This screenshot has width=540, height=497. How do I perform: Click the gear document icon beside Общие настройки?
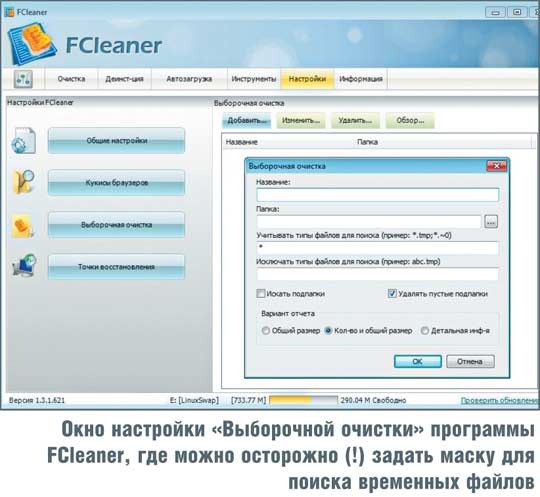pos(23,141)
